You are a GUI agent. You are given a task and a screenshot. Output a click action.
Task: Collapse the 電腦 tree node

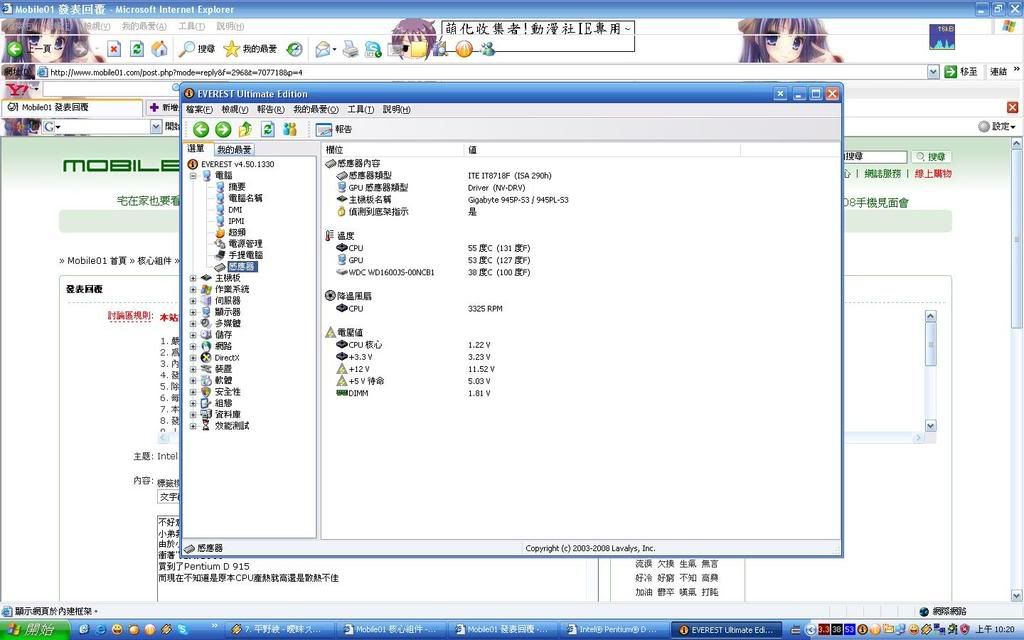[193, 176]
